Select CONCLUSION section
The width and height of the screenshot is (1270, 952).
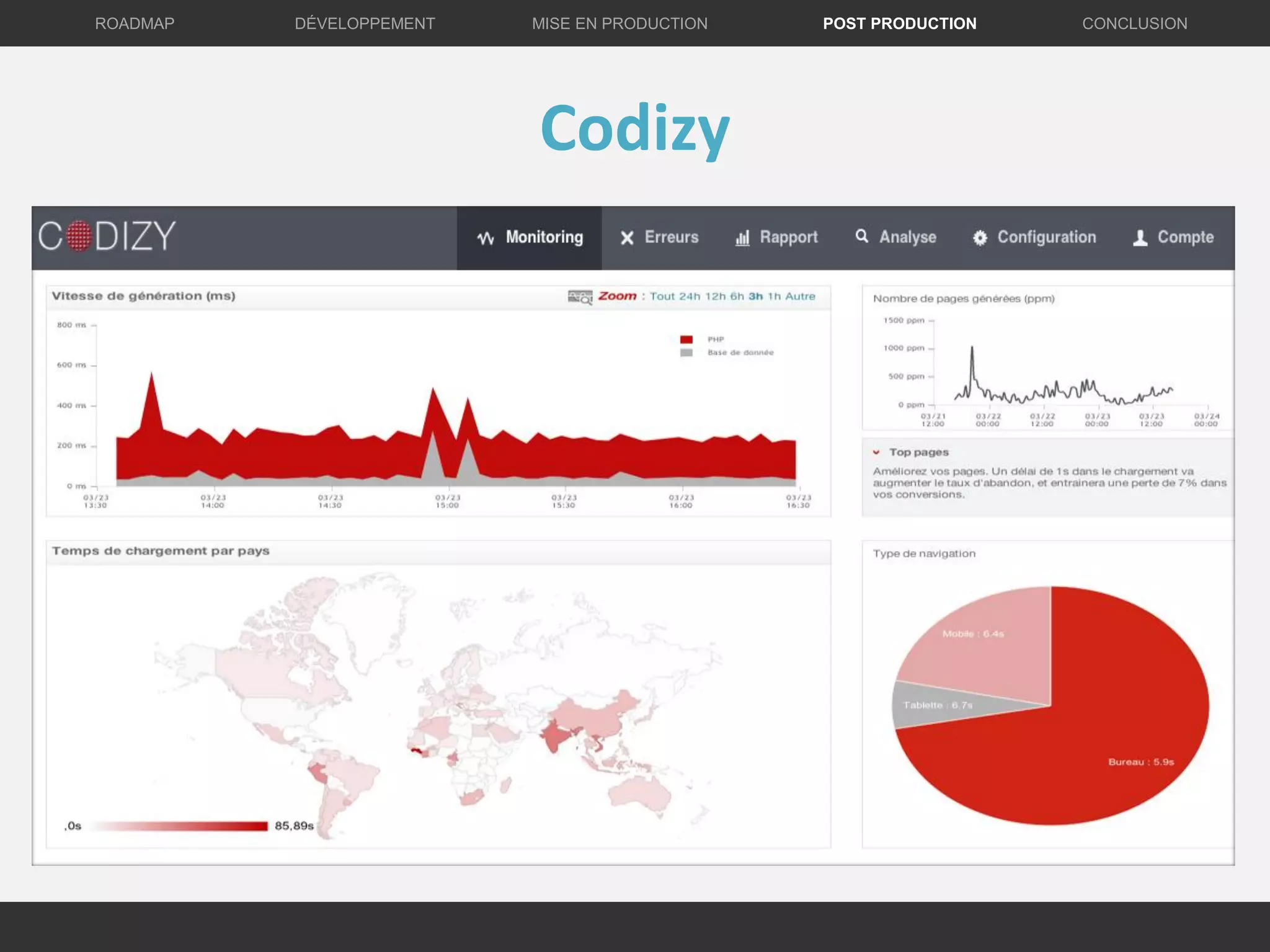[x=1135, y=24]
